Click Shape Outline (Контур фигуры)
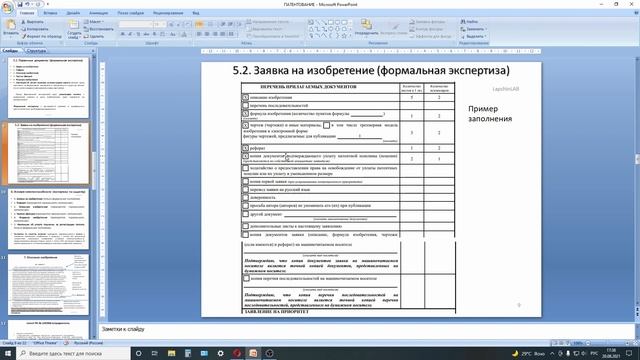The height and width of the screenshot is (360, 640). [x=426, y=29]
